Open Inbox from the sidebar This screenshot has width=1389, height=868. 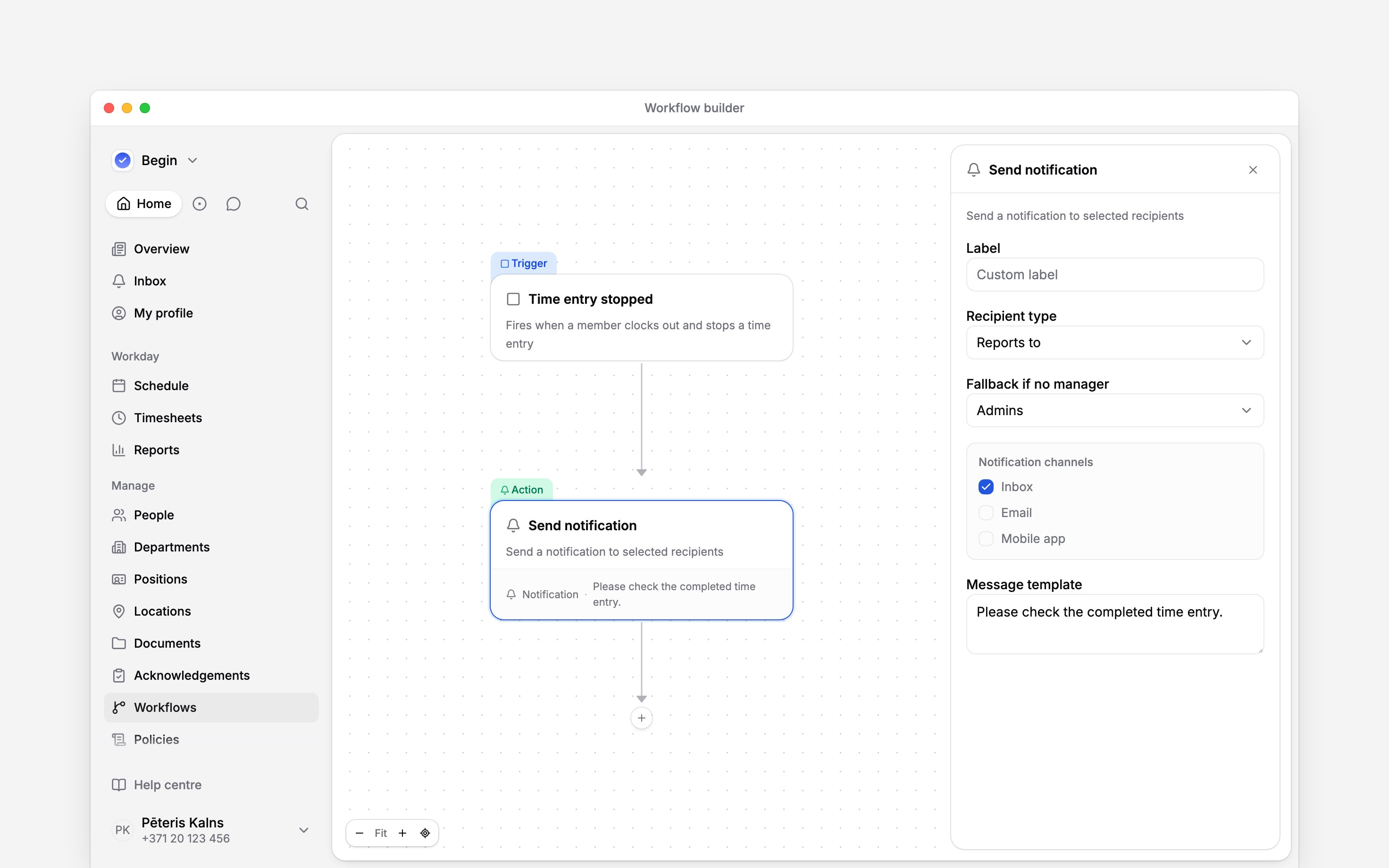tap(211, 281)
